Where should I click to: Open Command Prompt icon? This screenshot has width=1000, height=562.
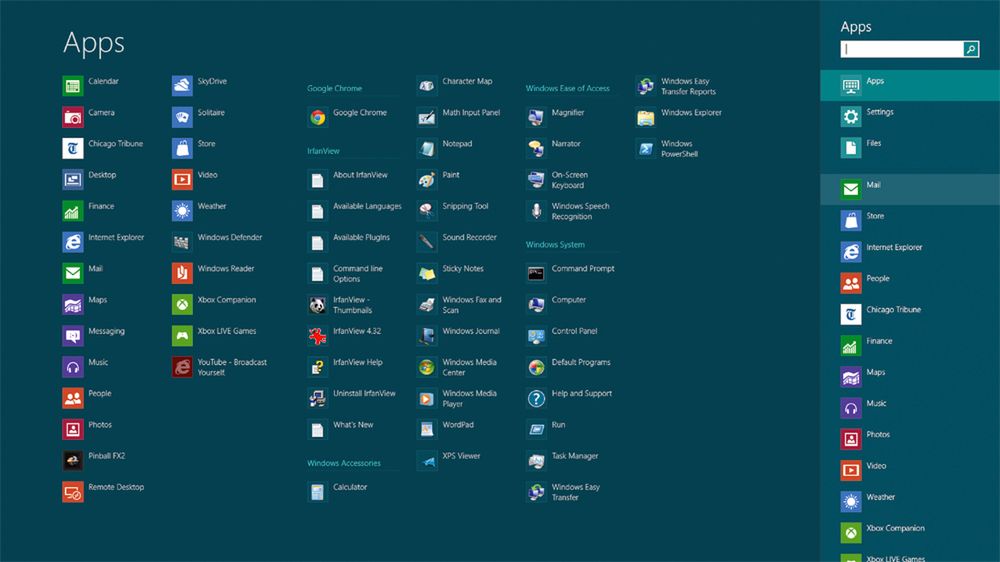[536, 273]
